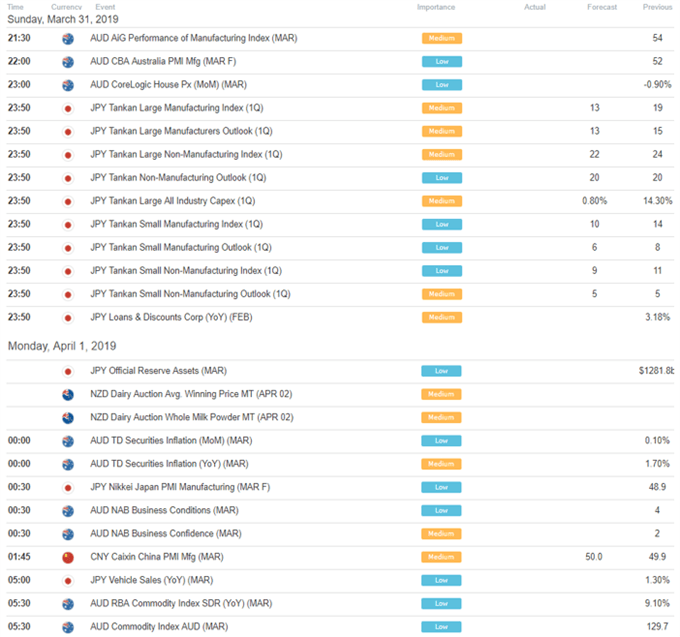Click China flag for Caixin China PMI Mfg

click(x=68, y=558)
